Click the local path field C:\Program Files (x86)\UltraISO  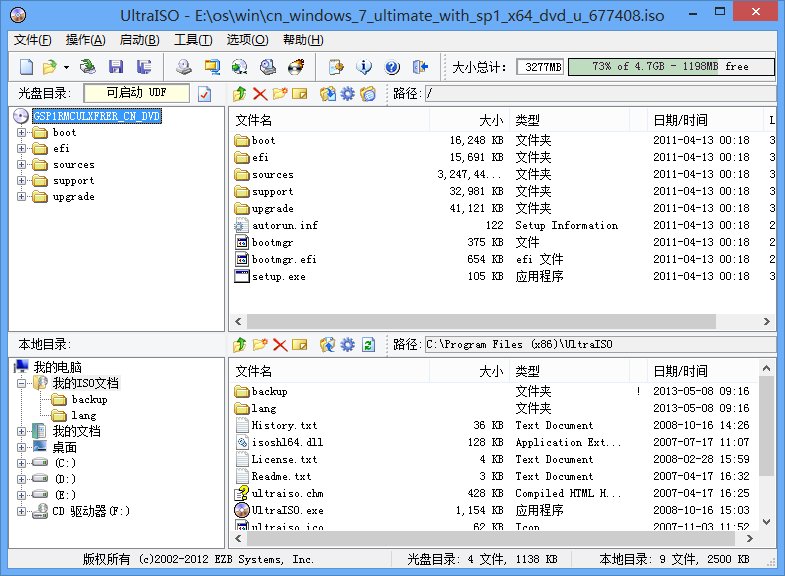tap(600, 344)
